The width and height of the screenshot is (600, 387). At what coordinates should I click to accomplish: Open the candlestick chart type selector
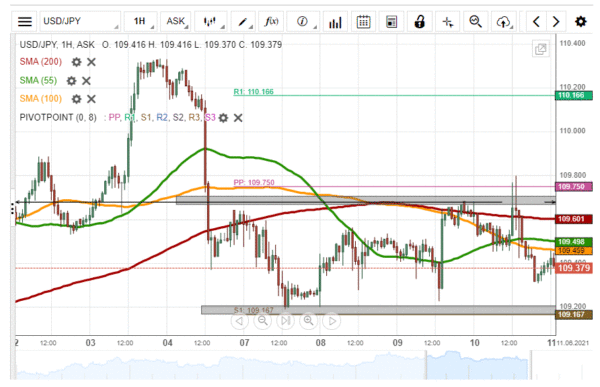pos(211,21)
